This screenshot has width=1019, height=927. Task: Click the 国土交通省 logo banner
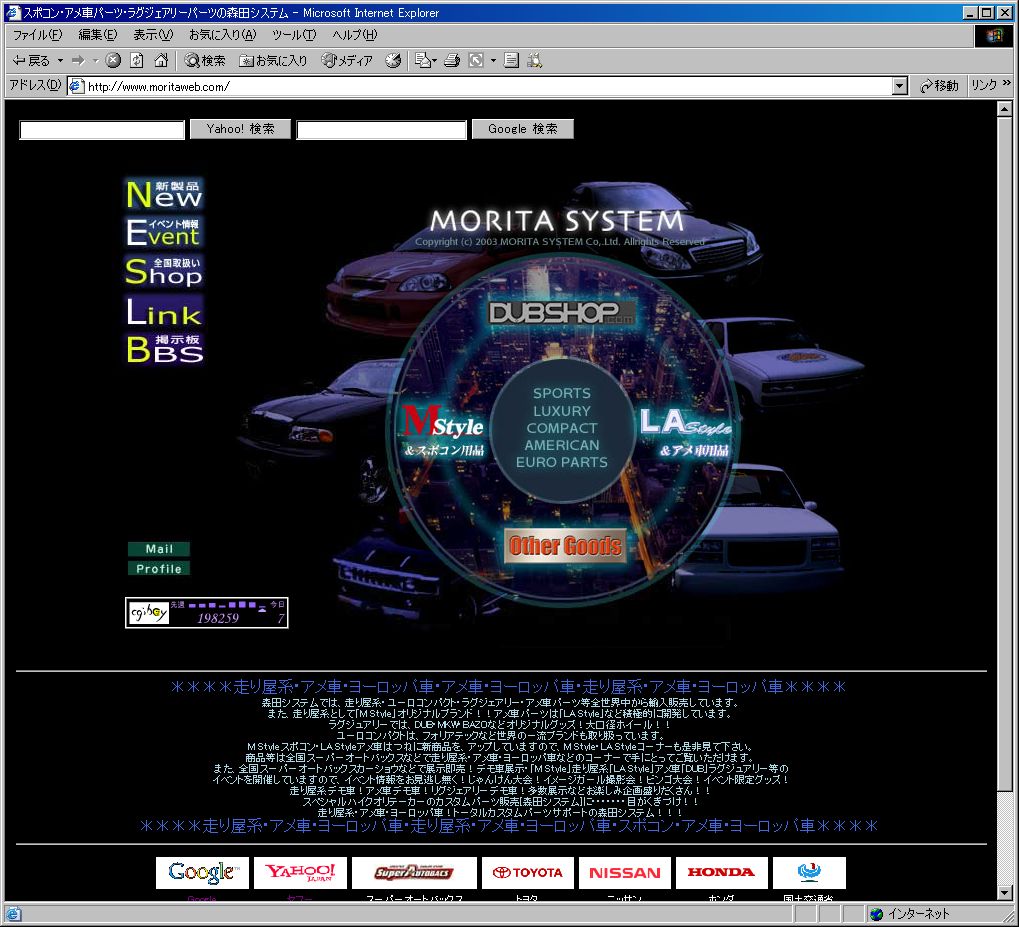coord(809,872)
